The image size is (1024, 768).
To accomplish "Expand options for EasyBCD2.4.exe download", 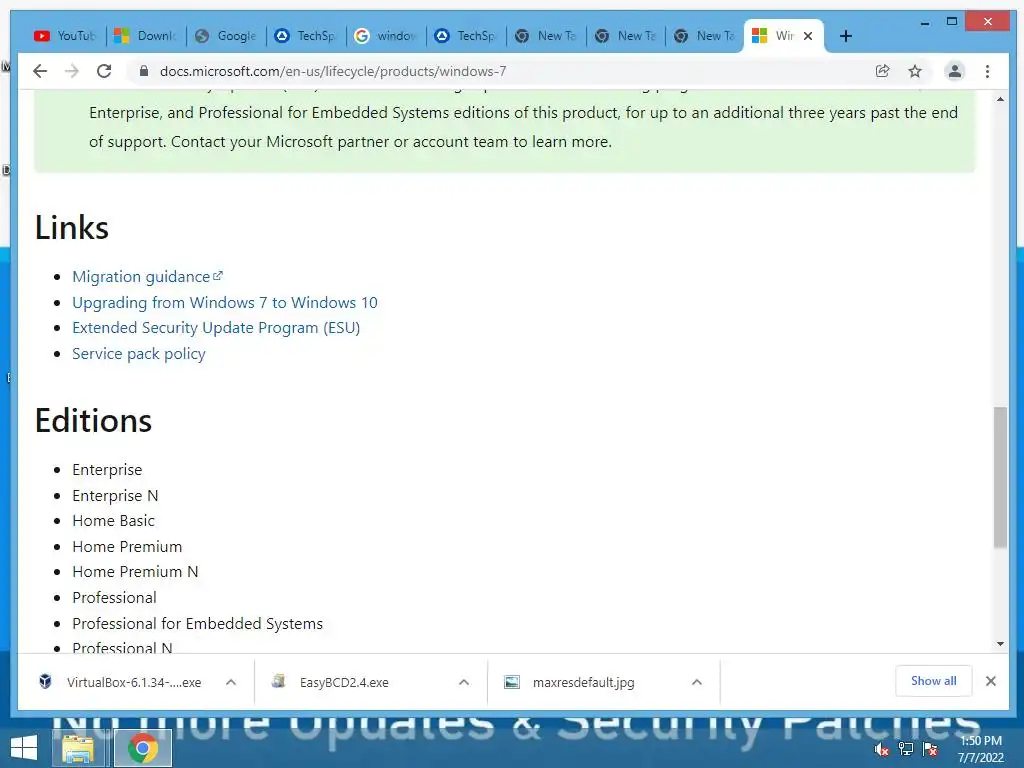I will (464, 682).
